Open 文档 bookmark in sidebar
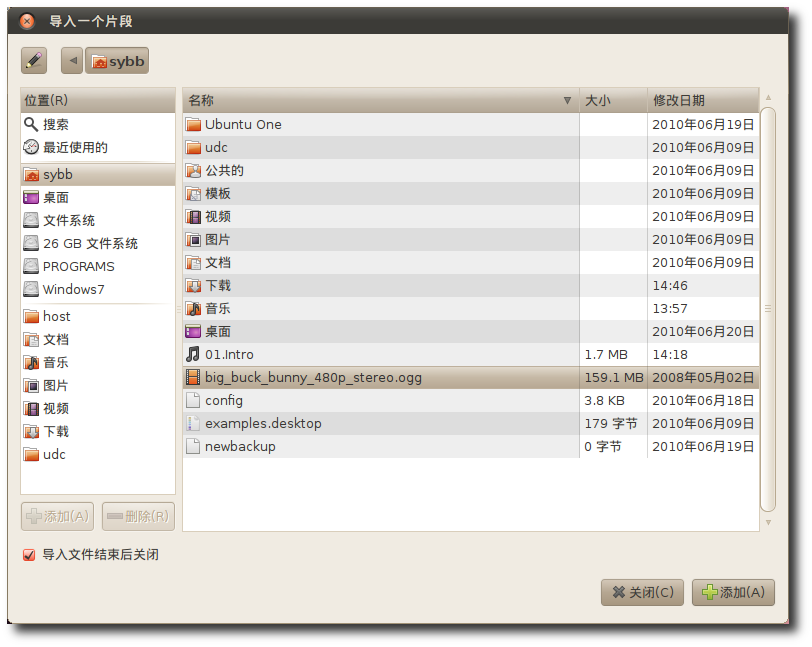The image size is (812, 647). pos(98,339)
